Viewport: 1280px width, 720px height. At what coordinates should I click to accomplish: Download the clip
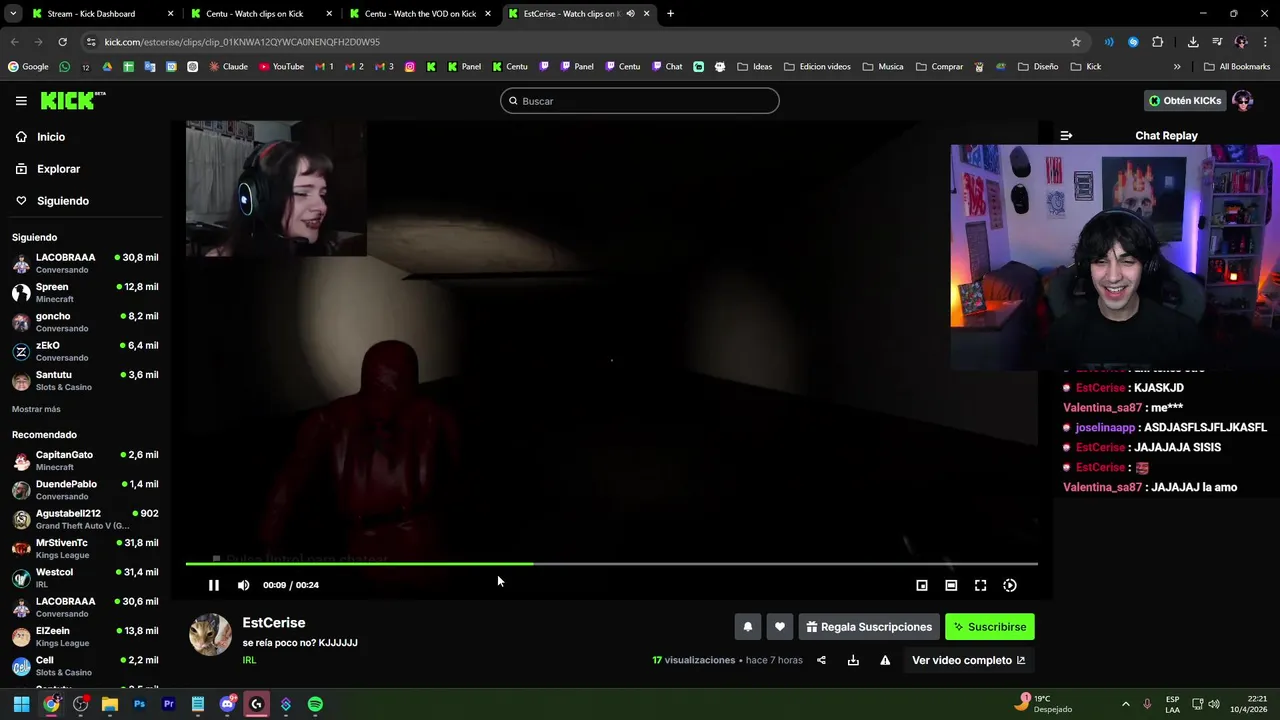point(853,660)
